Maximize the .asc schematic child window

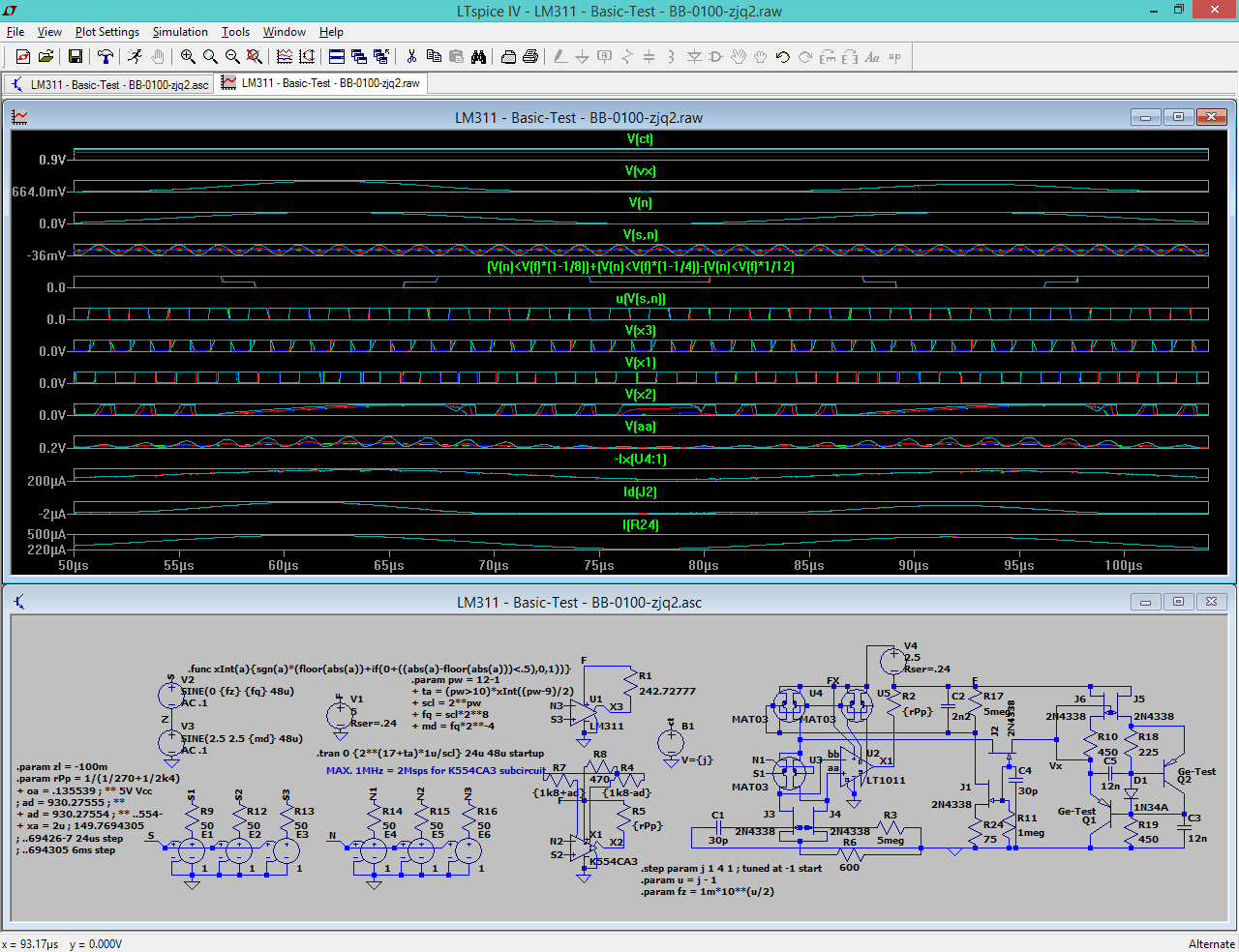(x=1178, y=602)
